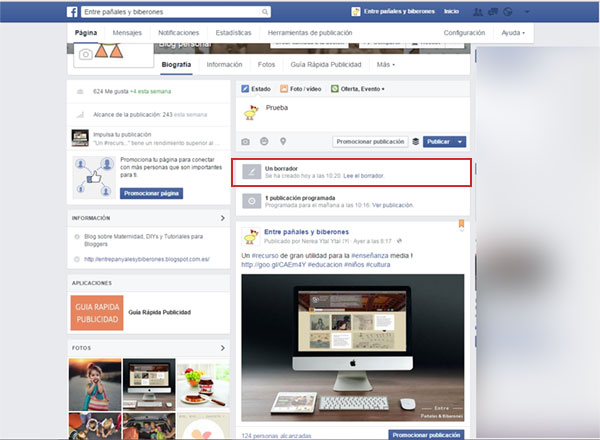
Task: Add feeling with composer emoji icon
Action: (x=264, y=141)
